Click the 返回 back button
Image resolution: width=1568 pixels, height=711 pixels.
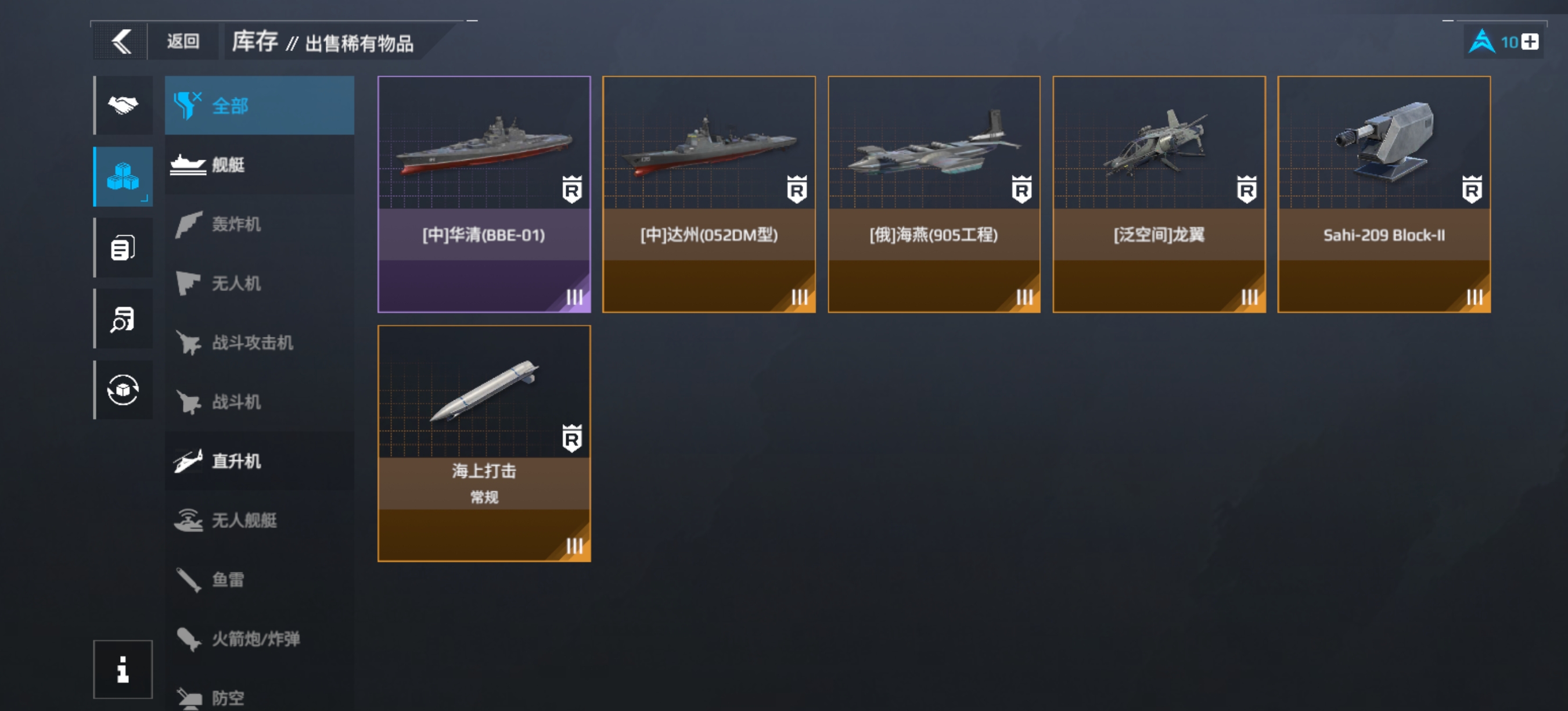coord(183,42)
